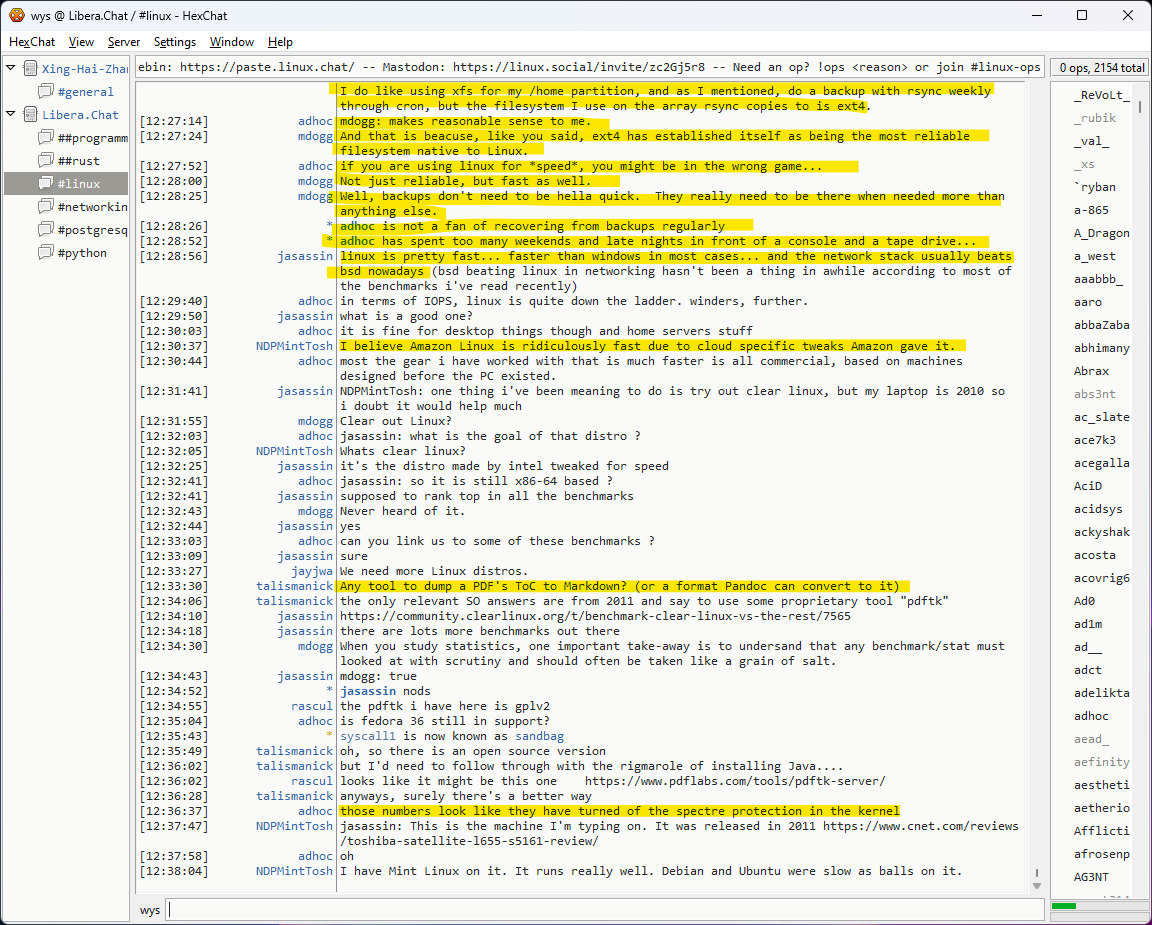Open the Server menu
This screenshot has width=1152, height=925.
(x=124, y=42)
